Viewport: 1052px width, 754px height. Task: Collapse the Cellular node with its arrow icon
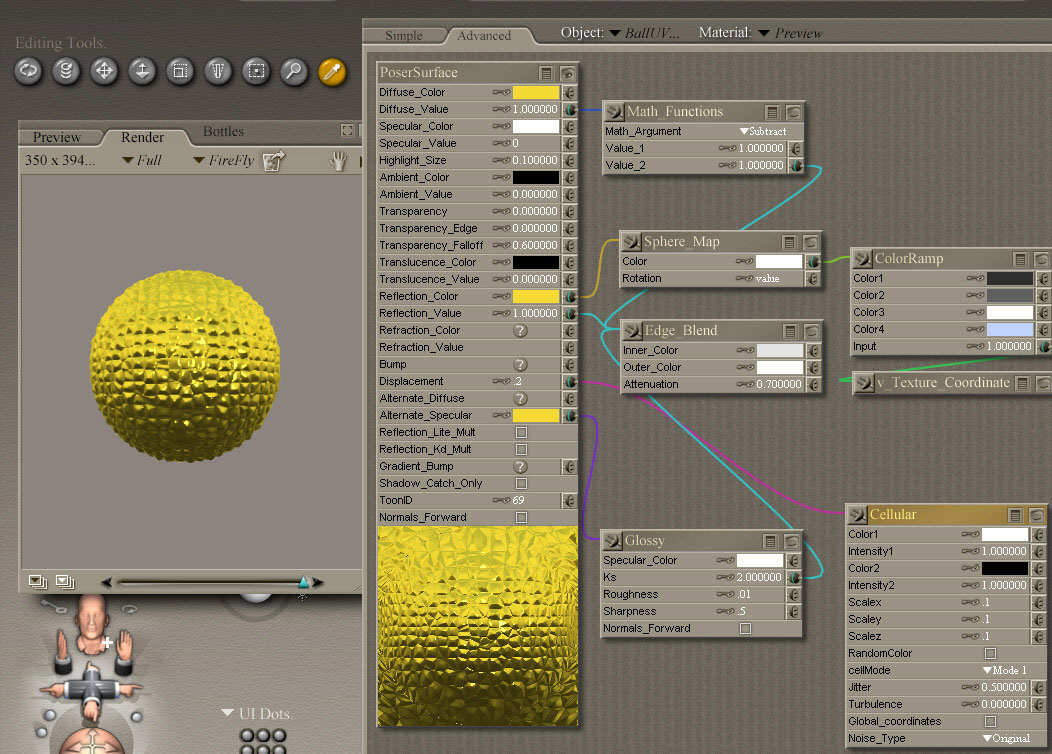click(857, 515)
